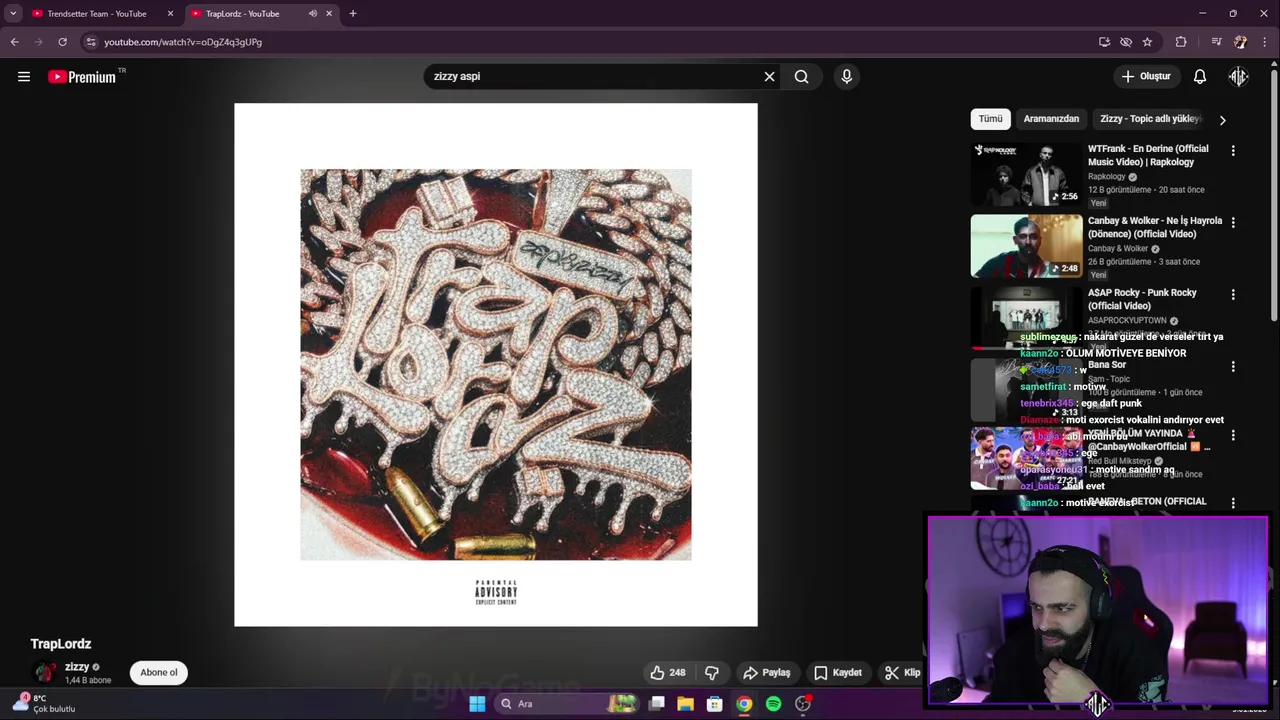Open Spotify from taskbar

pyautogui.click(x=773, y=704)
